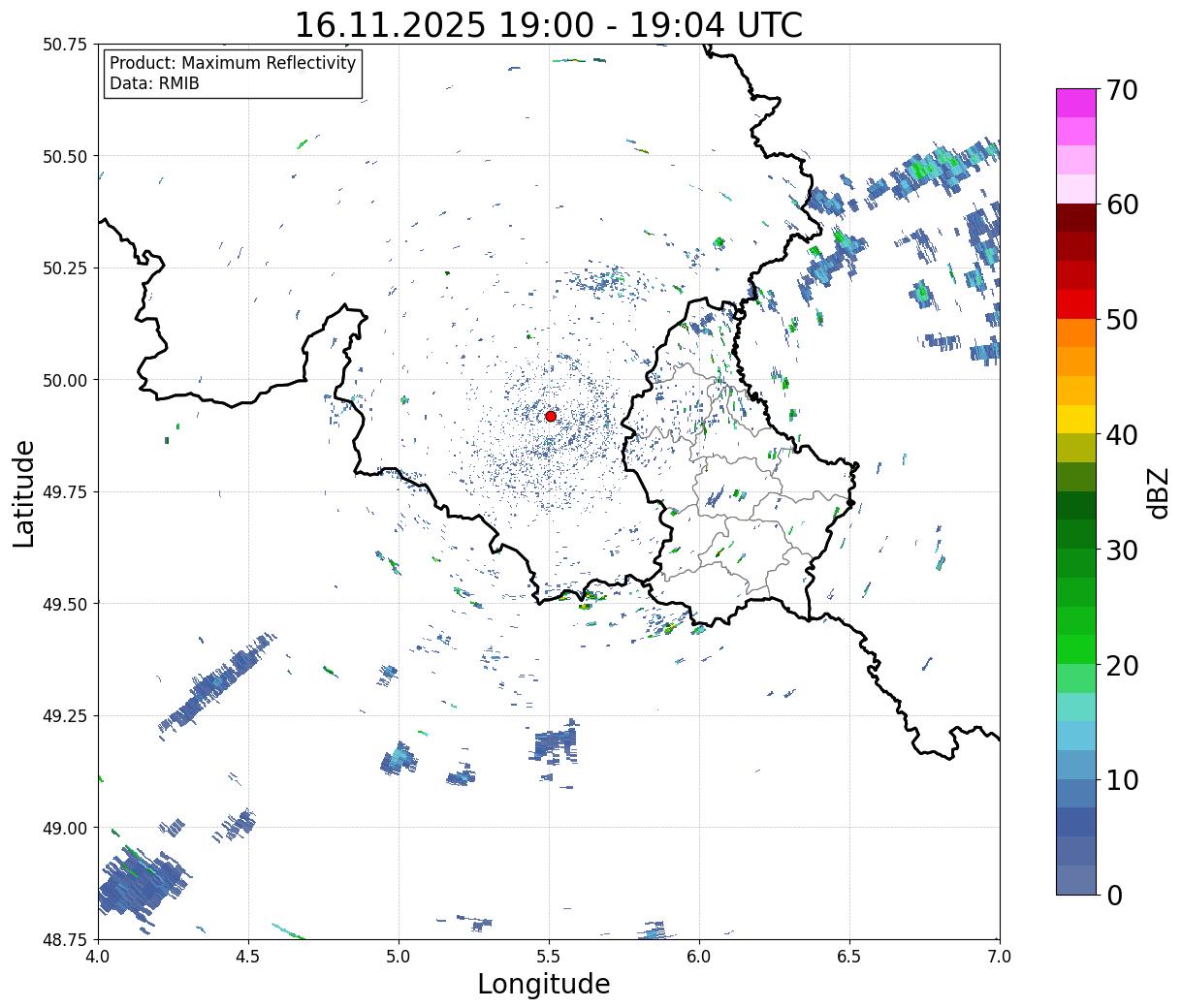Click the 60 tick on colorbar
This screenshot has height=1008, width=1182.
tap(1121, 205)
